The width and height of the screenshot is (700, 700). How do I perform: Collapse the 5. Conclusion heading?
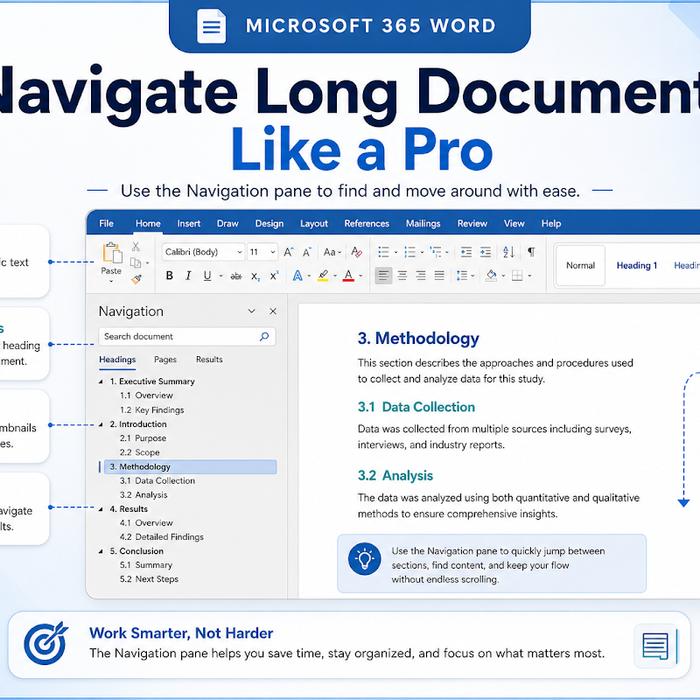click(x=101, y=552)
